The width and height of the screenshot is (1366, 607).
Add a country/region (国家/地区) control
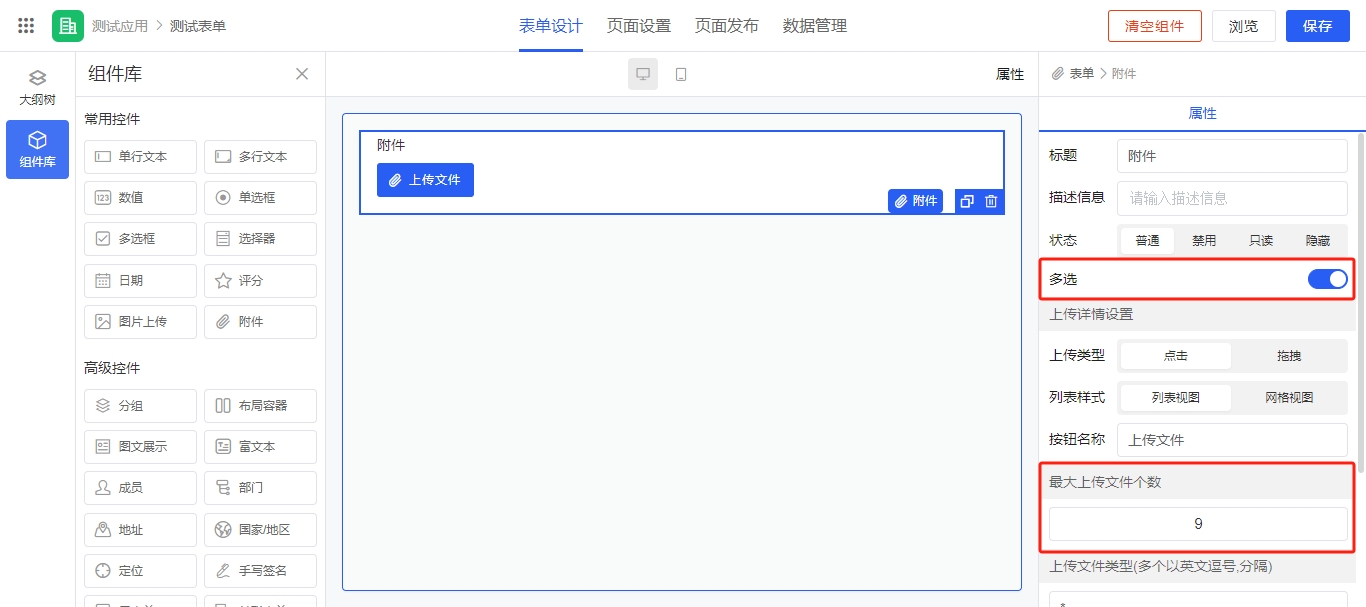coord(260,530)
